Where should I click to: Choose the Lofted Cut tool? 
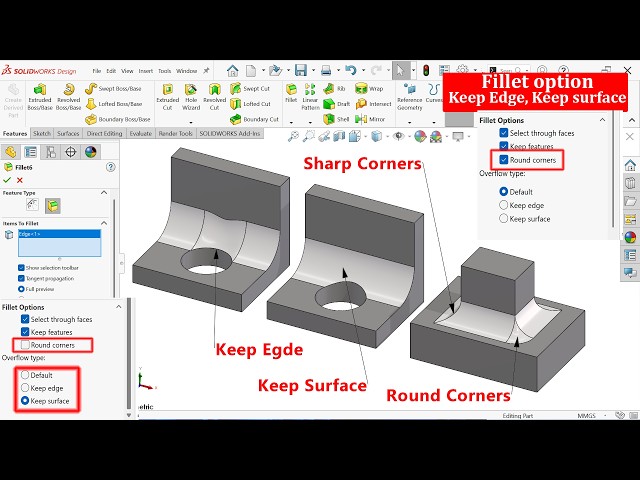click(x=250, y=104)
